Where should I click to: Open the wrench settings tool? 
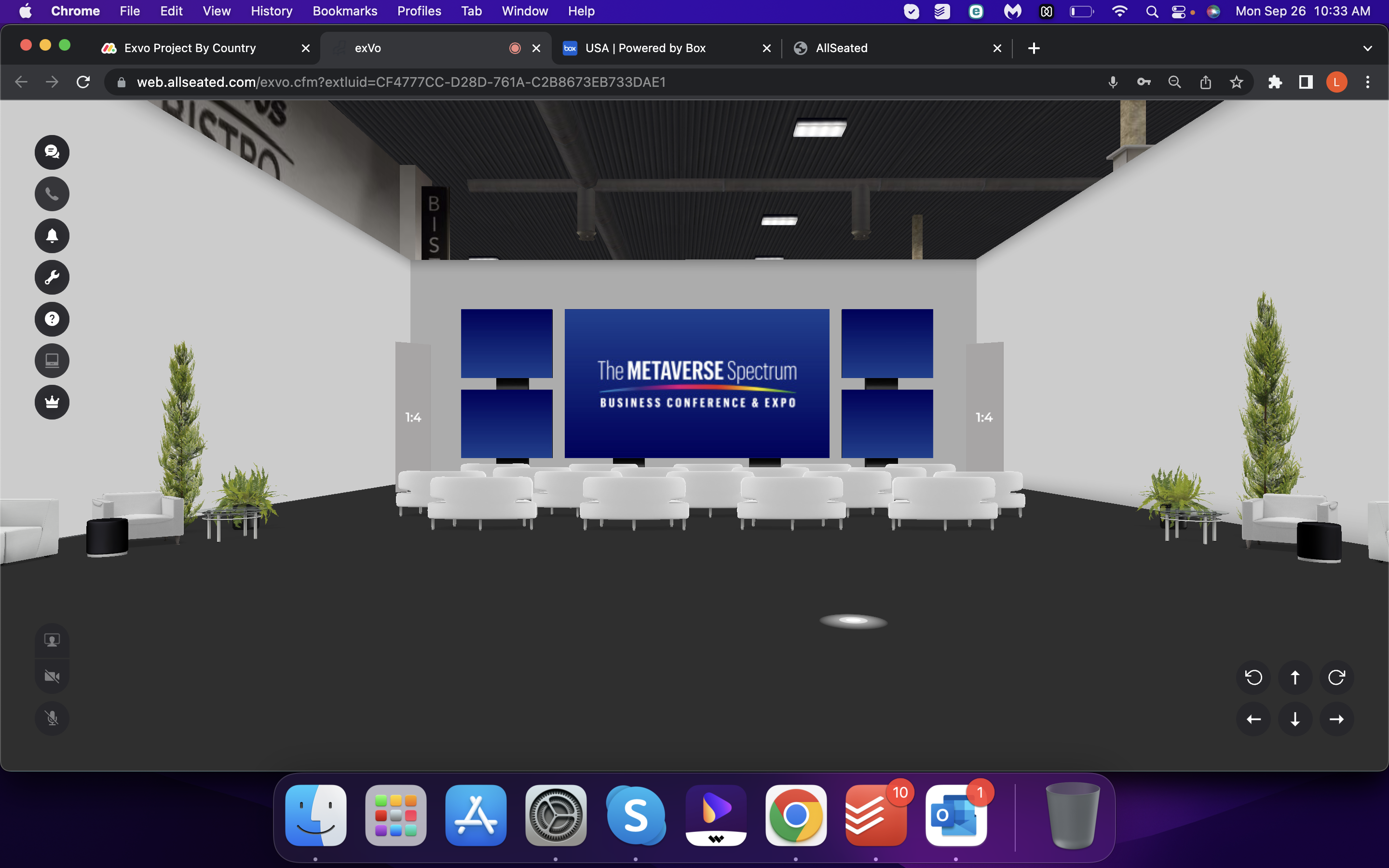[52, 278]
